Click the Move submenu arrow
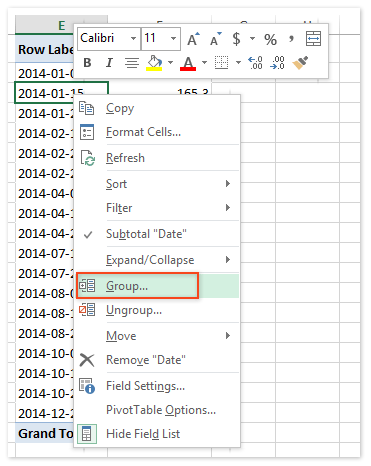This screenshot has width=371, height=466. point(228,335)
